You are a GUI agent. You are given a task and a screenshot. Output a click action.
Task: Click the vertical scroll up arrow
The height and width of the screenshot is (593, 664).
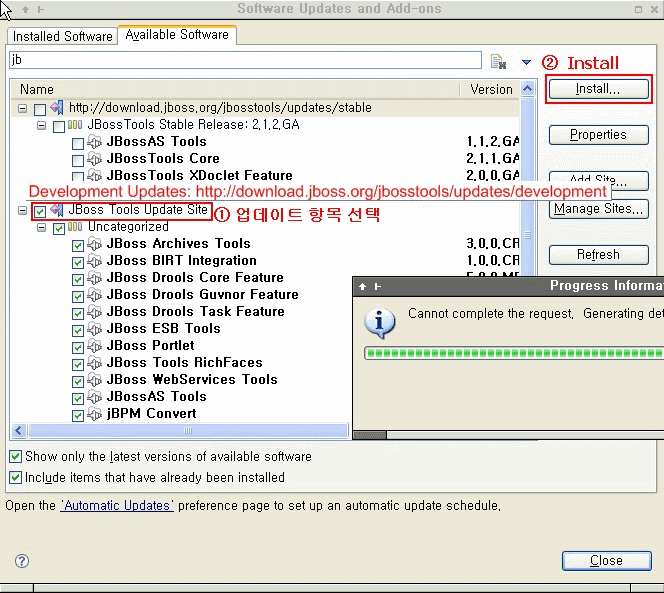tap(527, 89)
